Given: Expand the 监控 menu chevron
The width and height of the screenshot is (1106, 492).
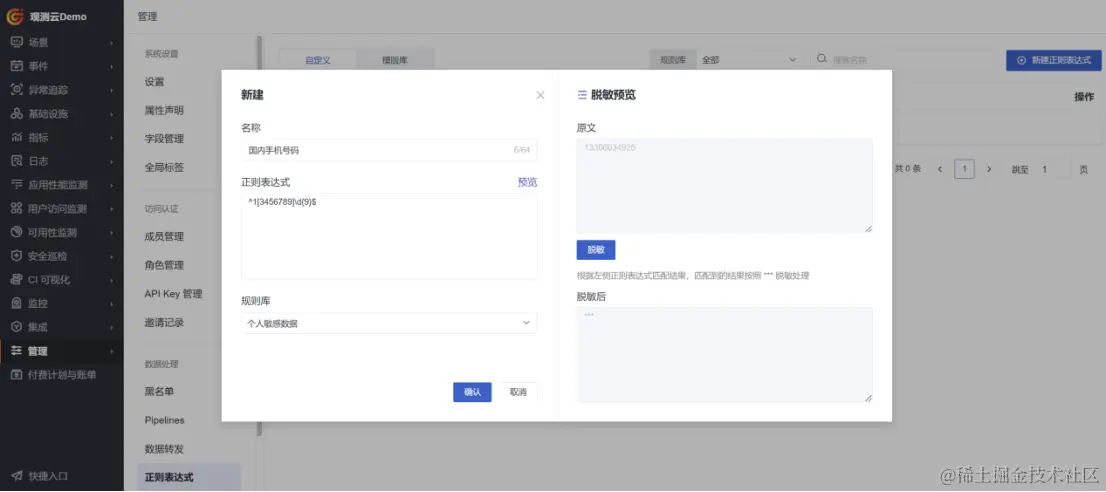Looking at the screenshot, I should [x=111, y=304].
